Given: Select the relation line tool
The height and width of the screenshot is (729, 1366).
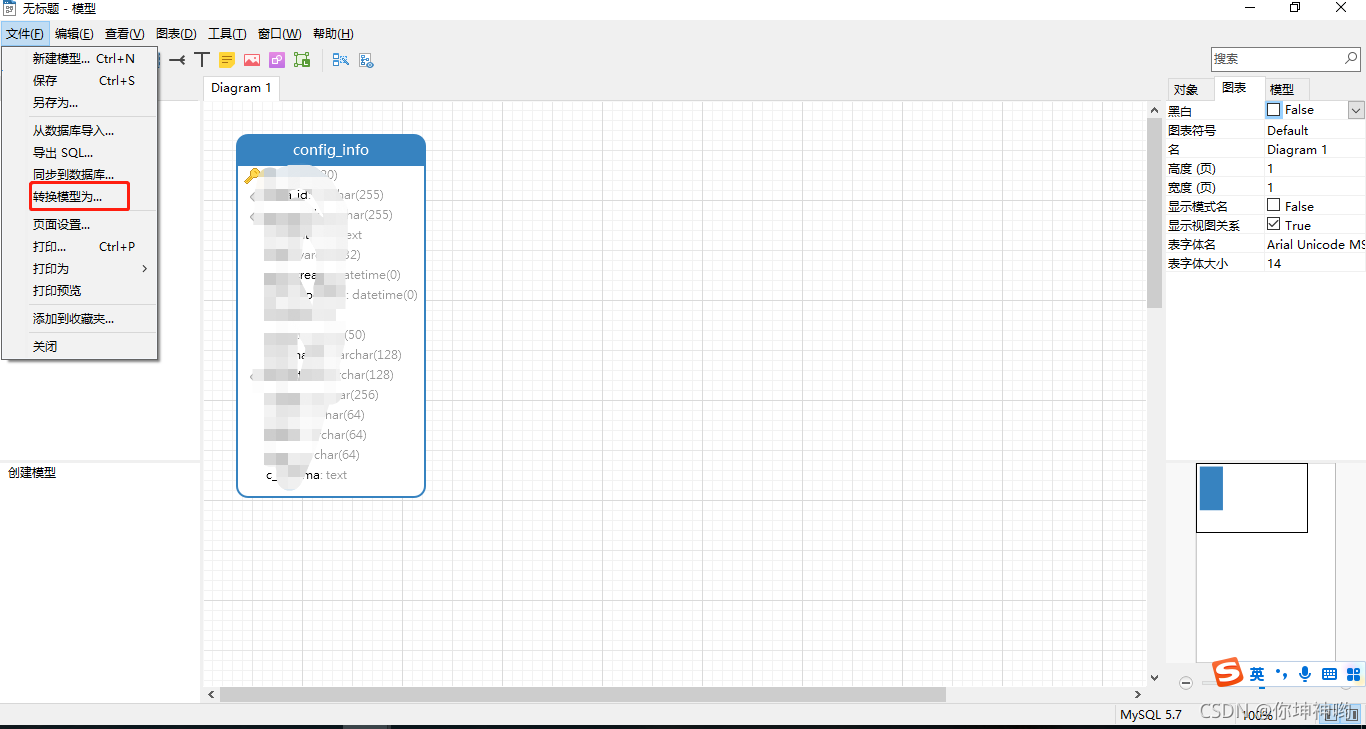Looking at the screenshot, I should [x=177, y=60].
